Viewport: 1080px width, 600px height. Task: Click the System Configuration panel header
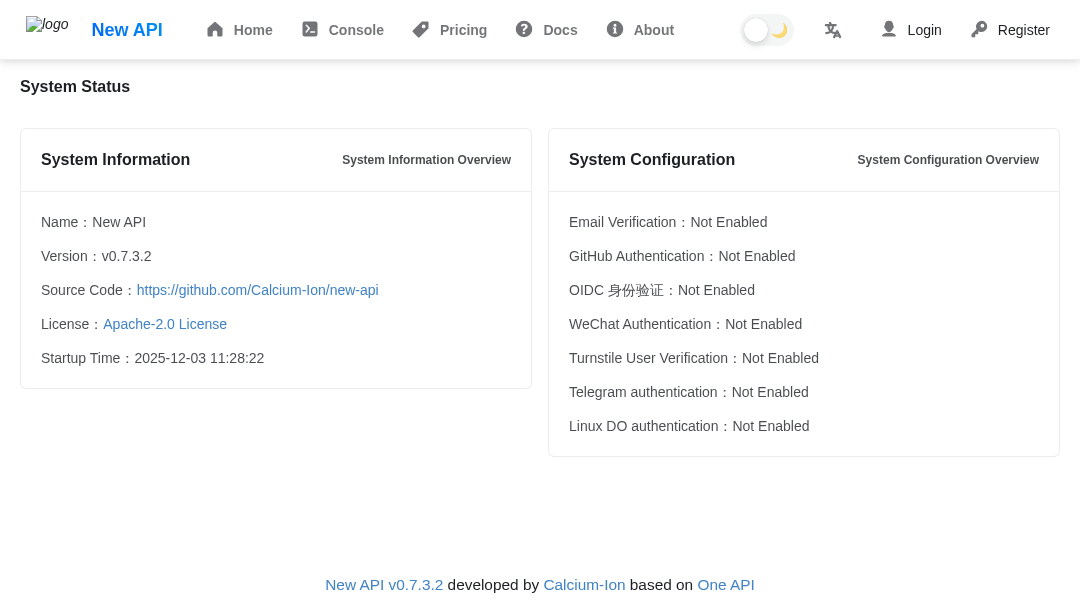pyautogui.click(x=652, y=160)
